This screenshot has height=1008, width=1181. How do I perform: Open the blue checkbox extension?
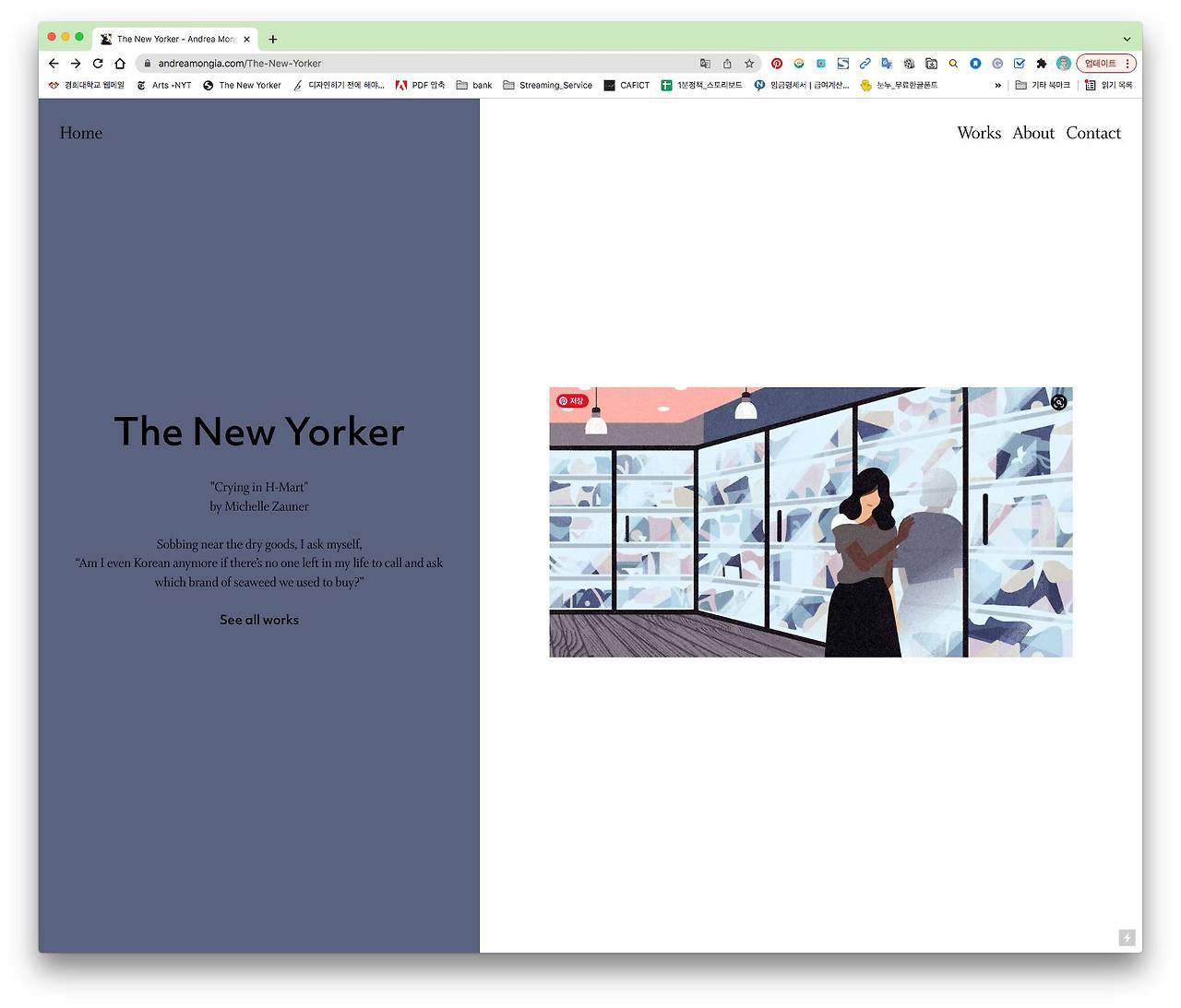click(1020, 64)
